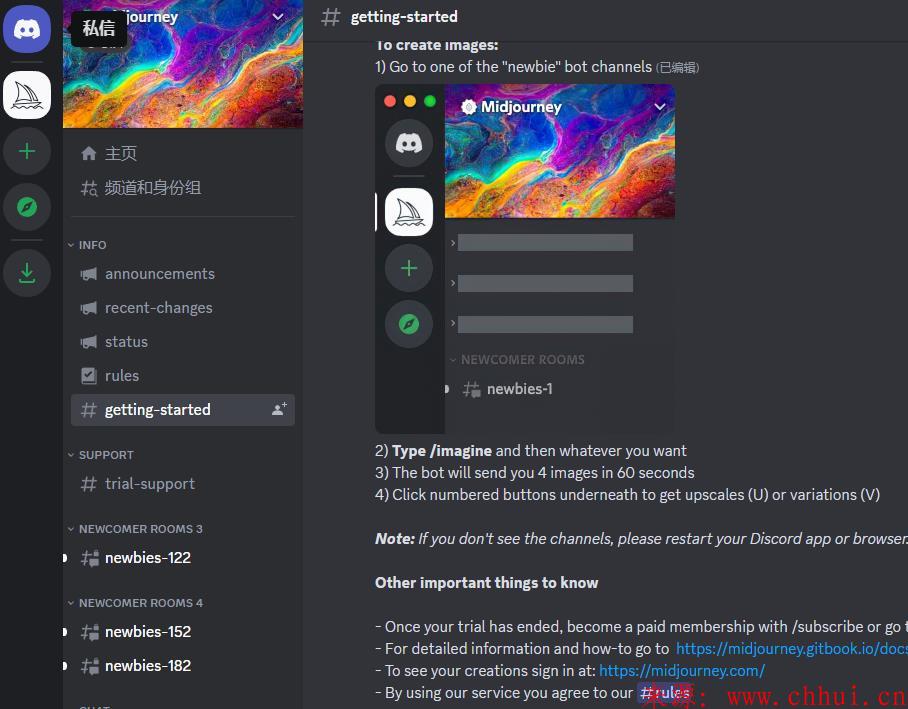Click the create invite icon on getting-started
This screenshot has height=709, width=908.
279,410
